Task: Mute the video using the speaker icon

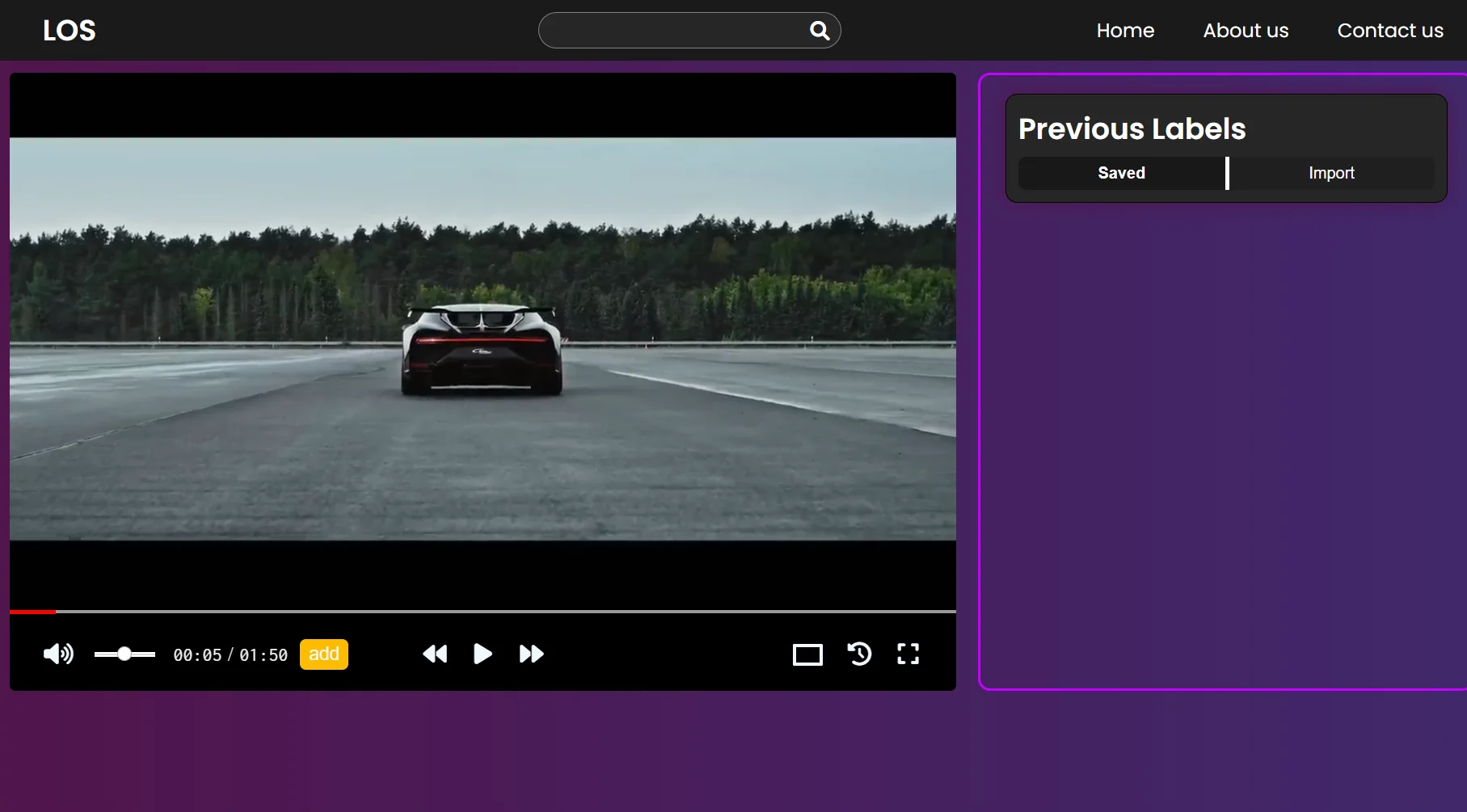Action: click(x=58, y=654)
